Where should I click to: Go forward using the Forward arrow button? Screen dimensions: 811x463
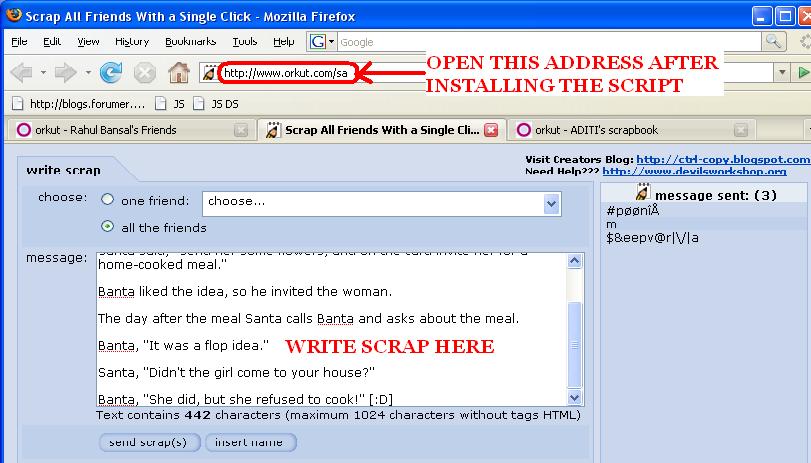click(65, 72)
